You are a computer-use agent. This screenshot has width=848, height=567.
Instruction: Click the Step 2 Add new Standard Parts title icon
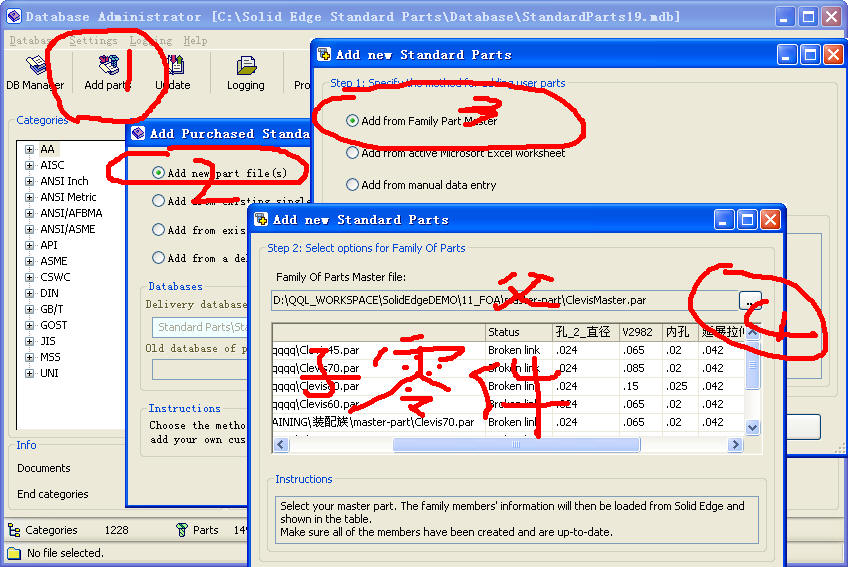pos(261,219)
